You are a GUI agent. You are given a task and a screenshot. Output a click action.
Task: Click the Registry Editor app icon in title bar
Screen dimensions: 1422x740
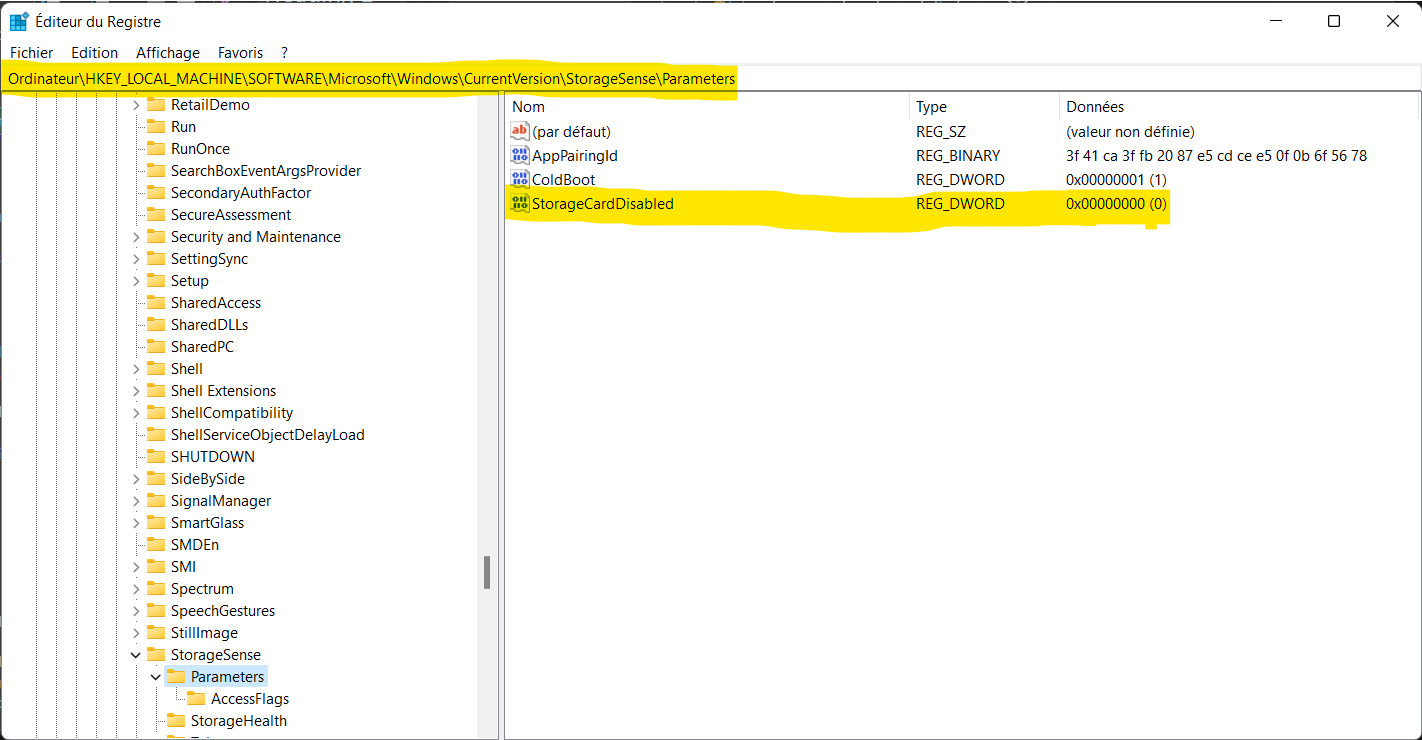click(x=19, y=21)
